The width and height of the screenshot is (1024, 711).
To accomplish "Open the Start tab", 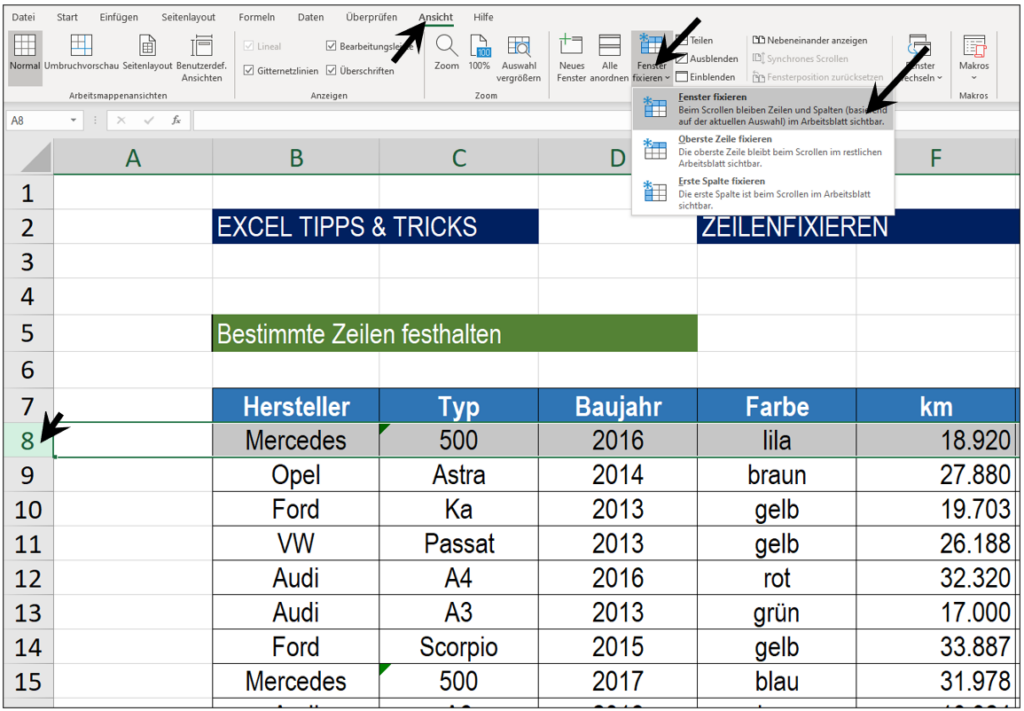I will tap(67, 18).
